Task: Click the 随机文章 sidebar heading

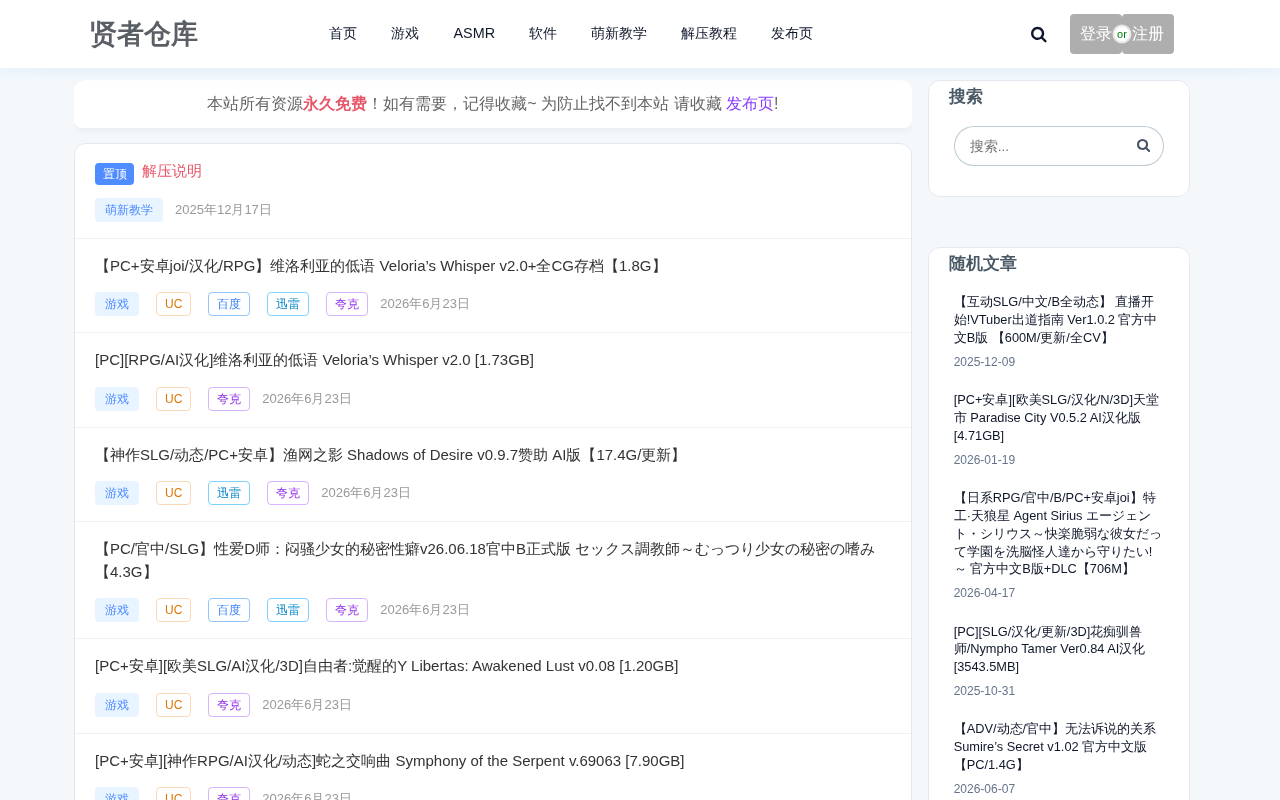Action: tap(983, 264)
